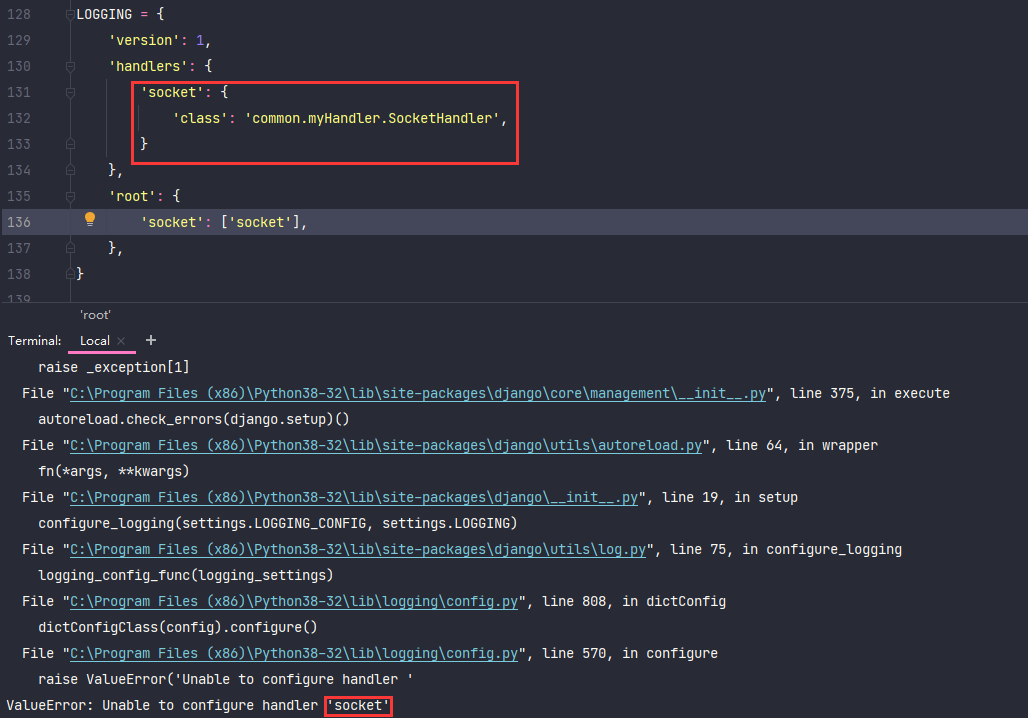1028x718 pixels.
Task: Click the 'handlers' key on line 130
Action: point(148,66)
